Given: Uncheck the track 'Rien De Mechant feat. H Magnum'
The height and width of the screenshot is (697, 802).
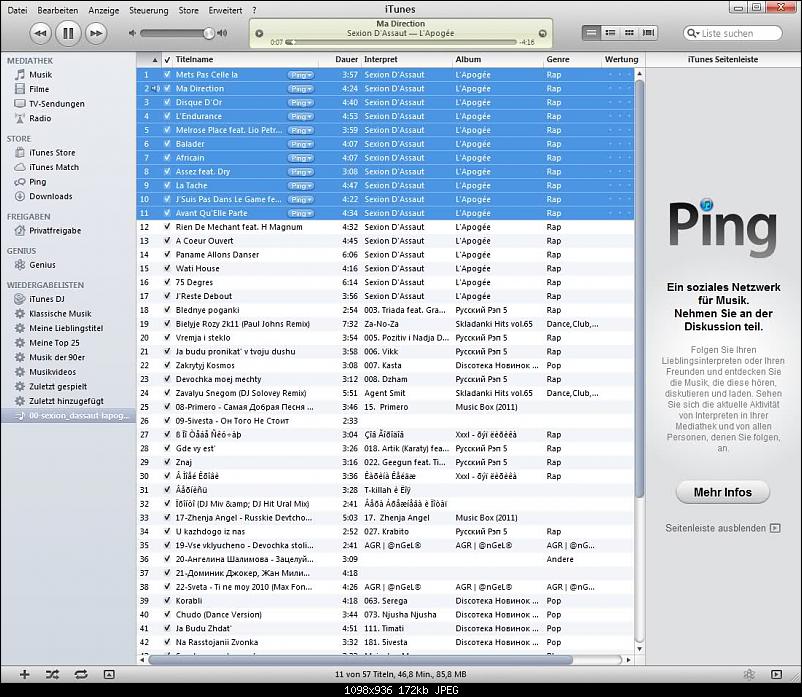Looking at the screenshot, I should (x=167, y=227).
